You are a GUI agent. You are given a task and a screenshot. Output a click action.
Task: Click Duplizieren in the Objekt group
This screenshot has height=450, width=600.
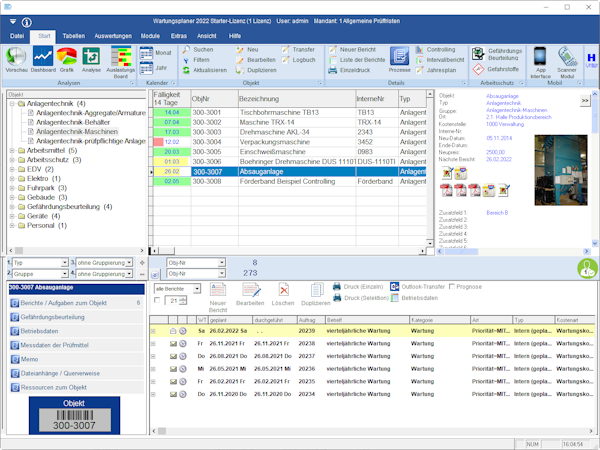(256, 70)
